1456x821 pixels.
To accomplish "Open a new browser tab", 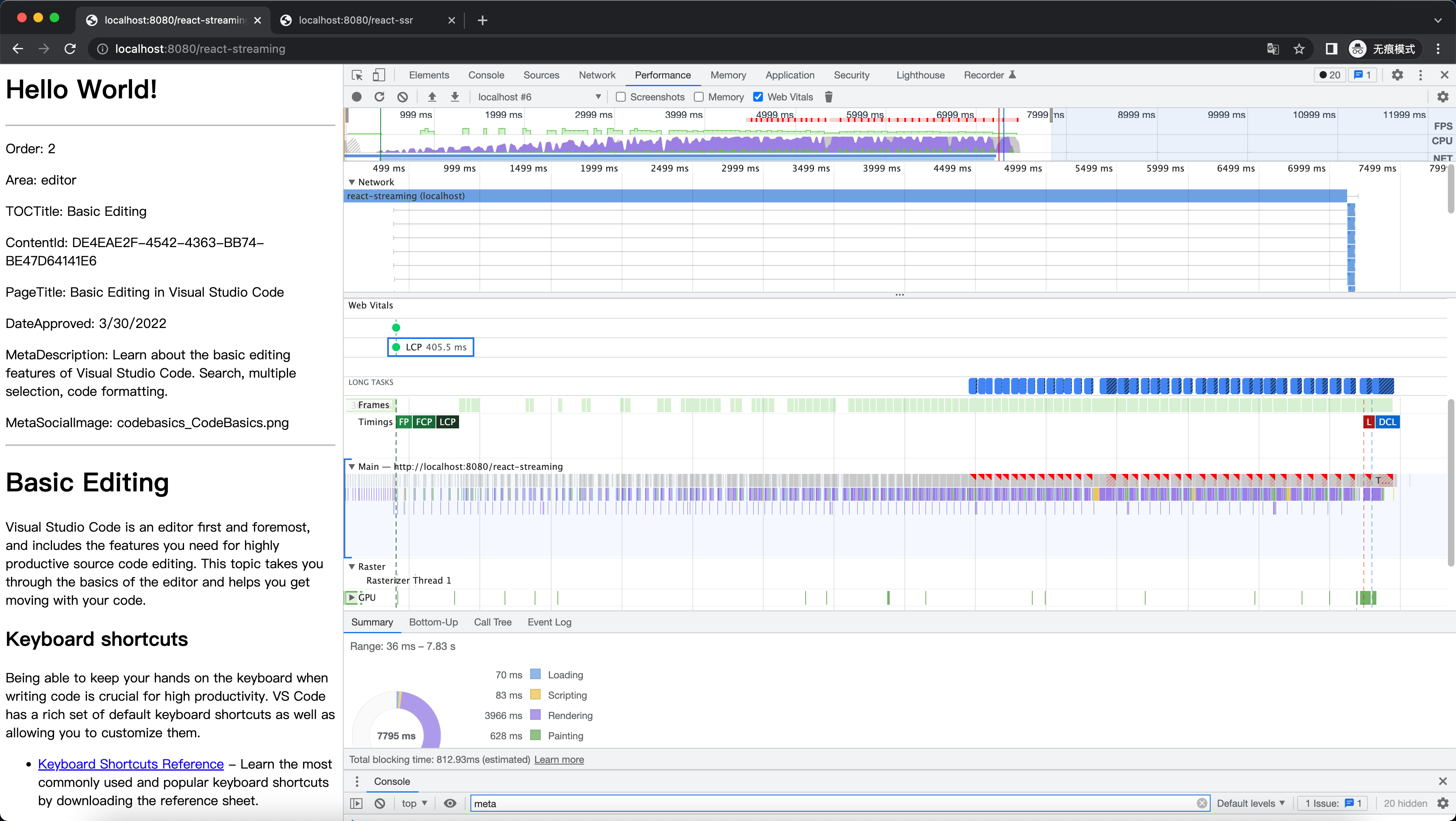I will point(482,20).
